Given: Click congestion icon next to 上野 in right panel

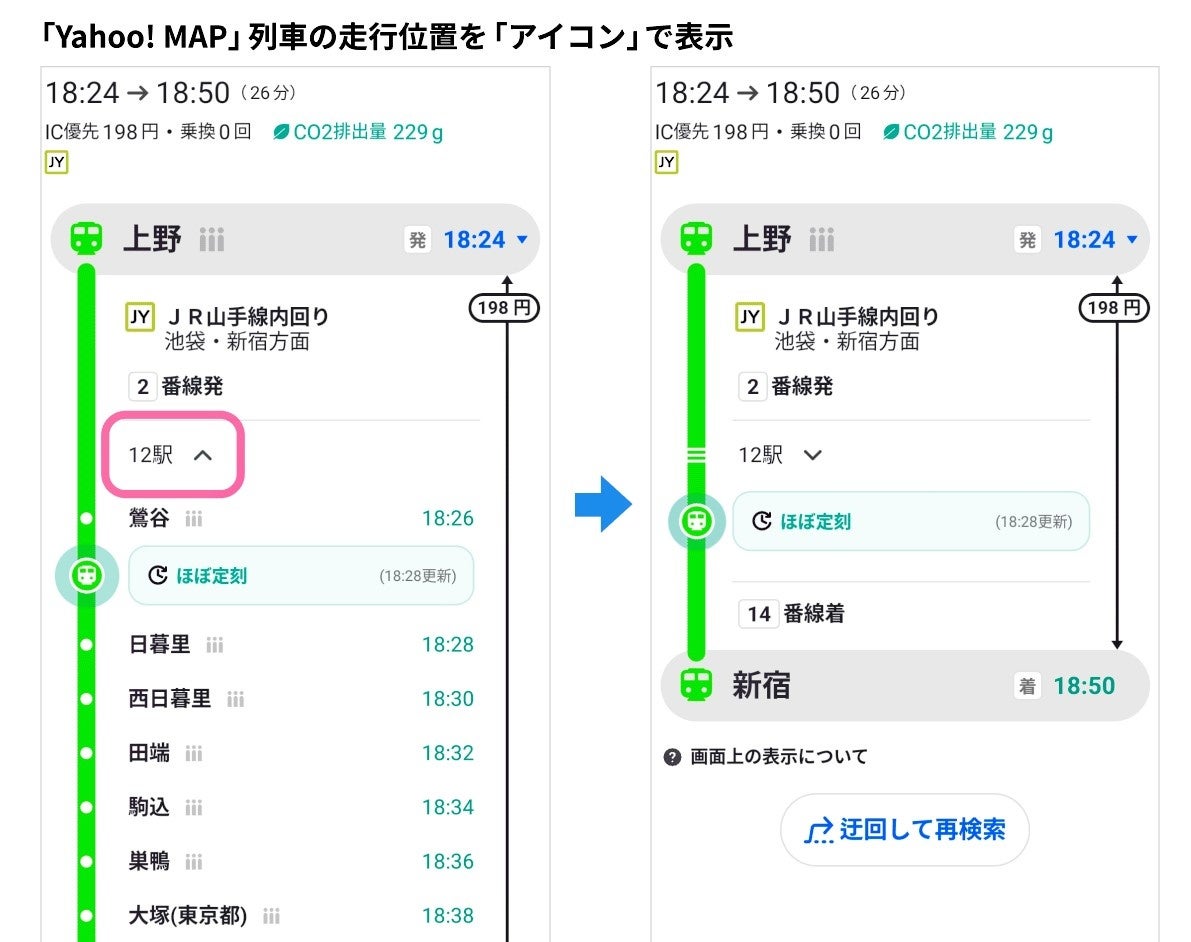Looking at the screenshot, I should (x=822, y=239).
